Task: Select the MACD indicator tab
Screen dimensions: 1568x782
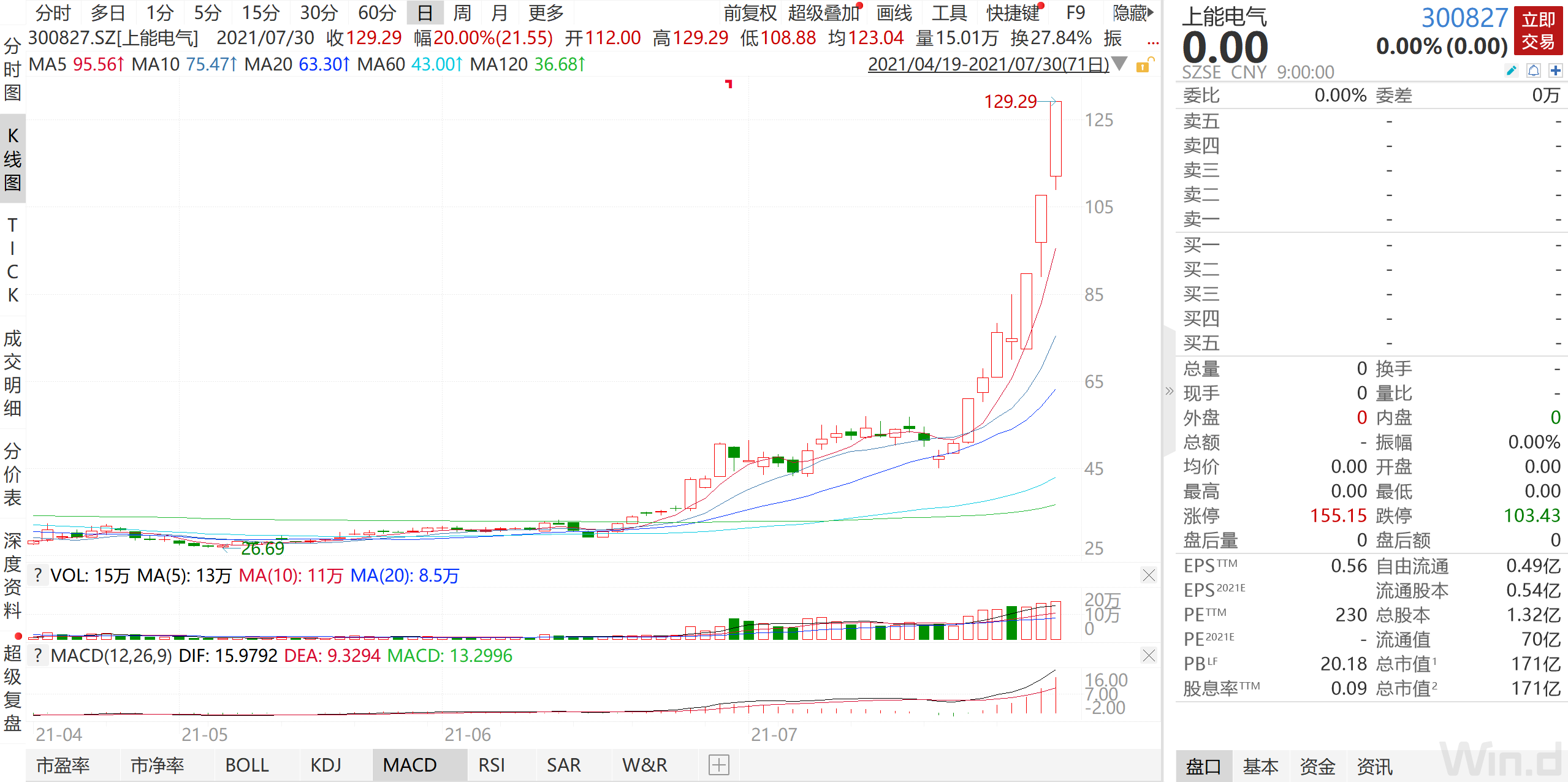Action: 420,765
